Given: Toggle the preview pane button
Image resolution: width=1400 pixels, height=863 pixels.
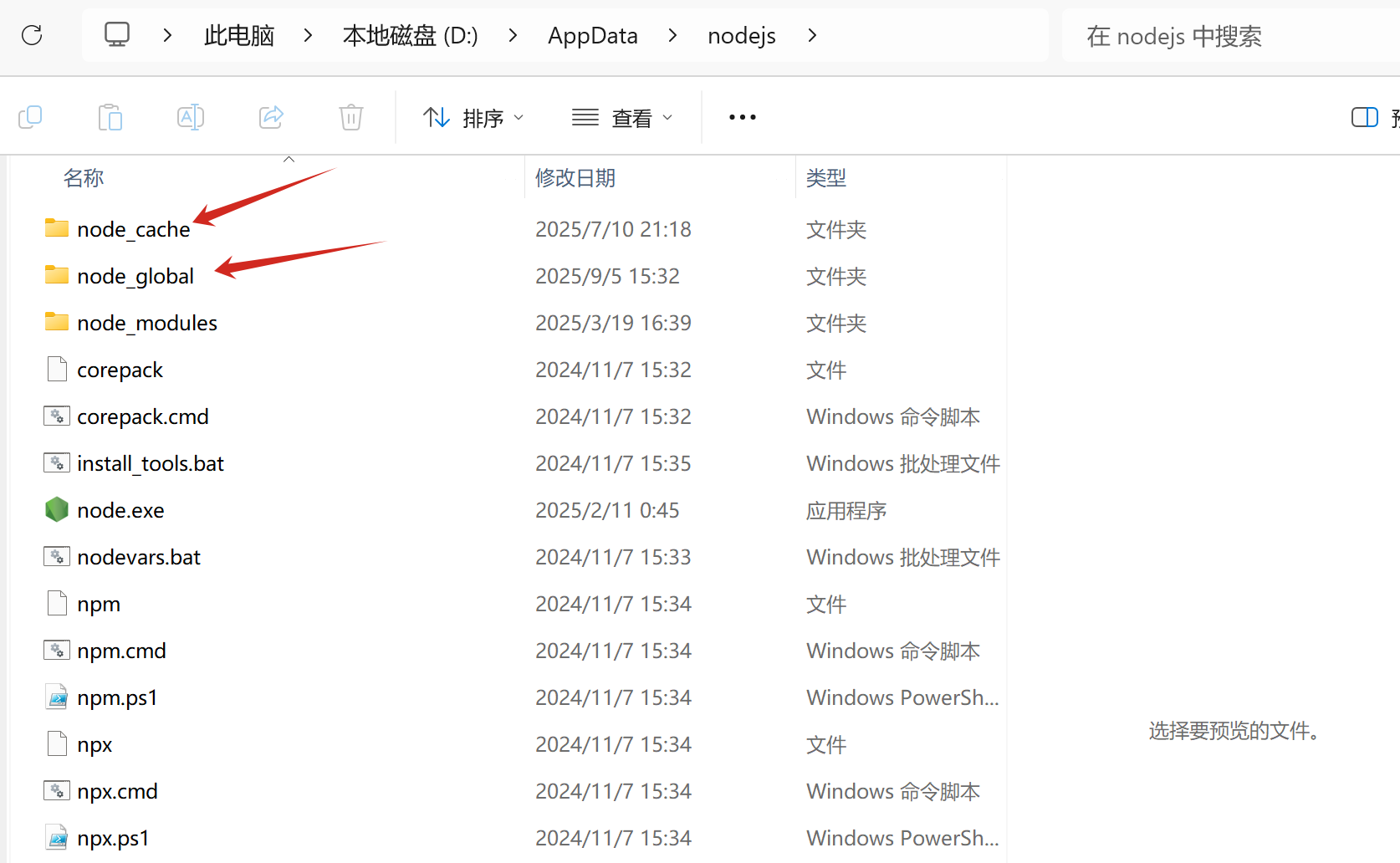Looking at the screenshot, I should pos(1364,117).
